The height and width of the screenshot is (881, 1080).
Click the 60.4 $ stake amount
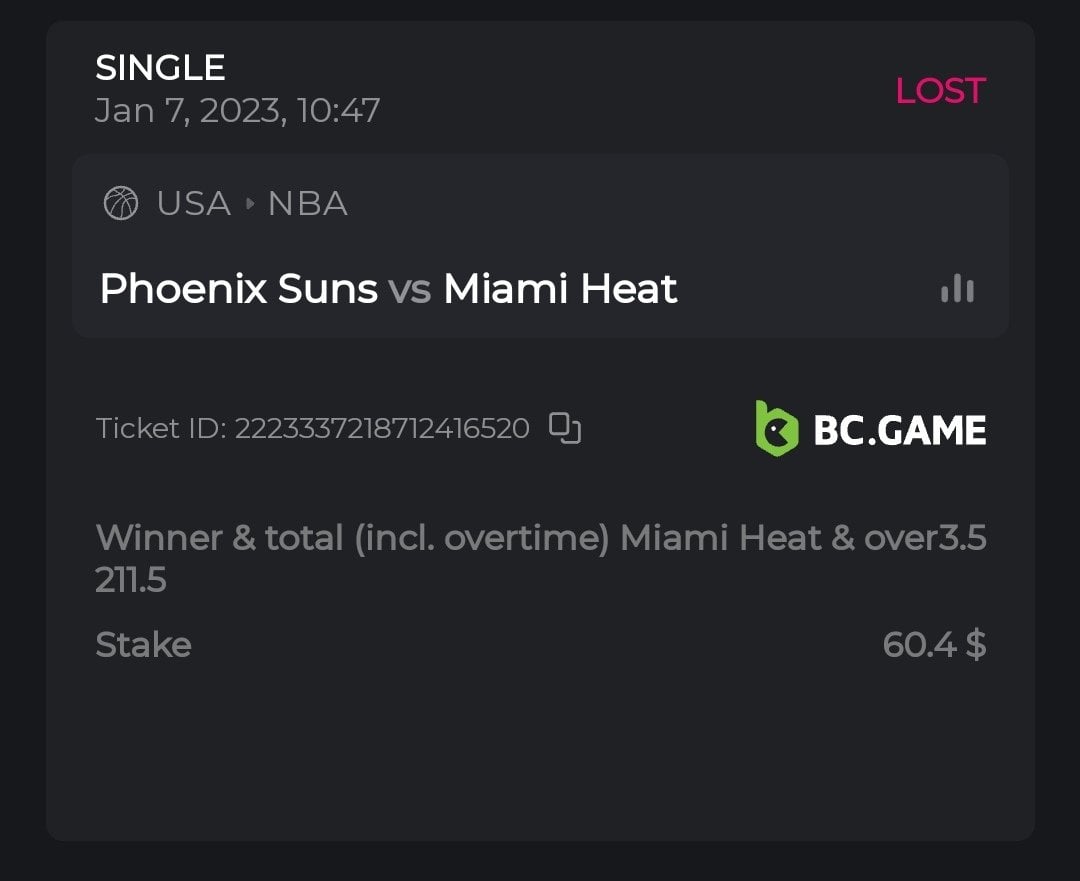[934, 645]
